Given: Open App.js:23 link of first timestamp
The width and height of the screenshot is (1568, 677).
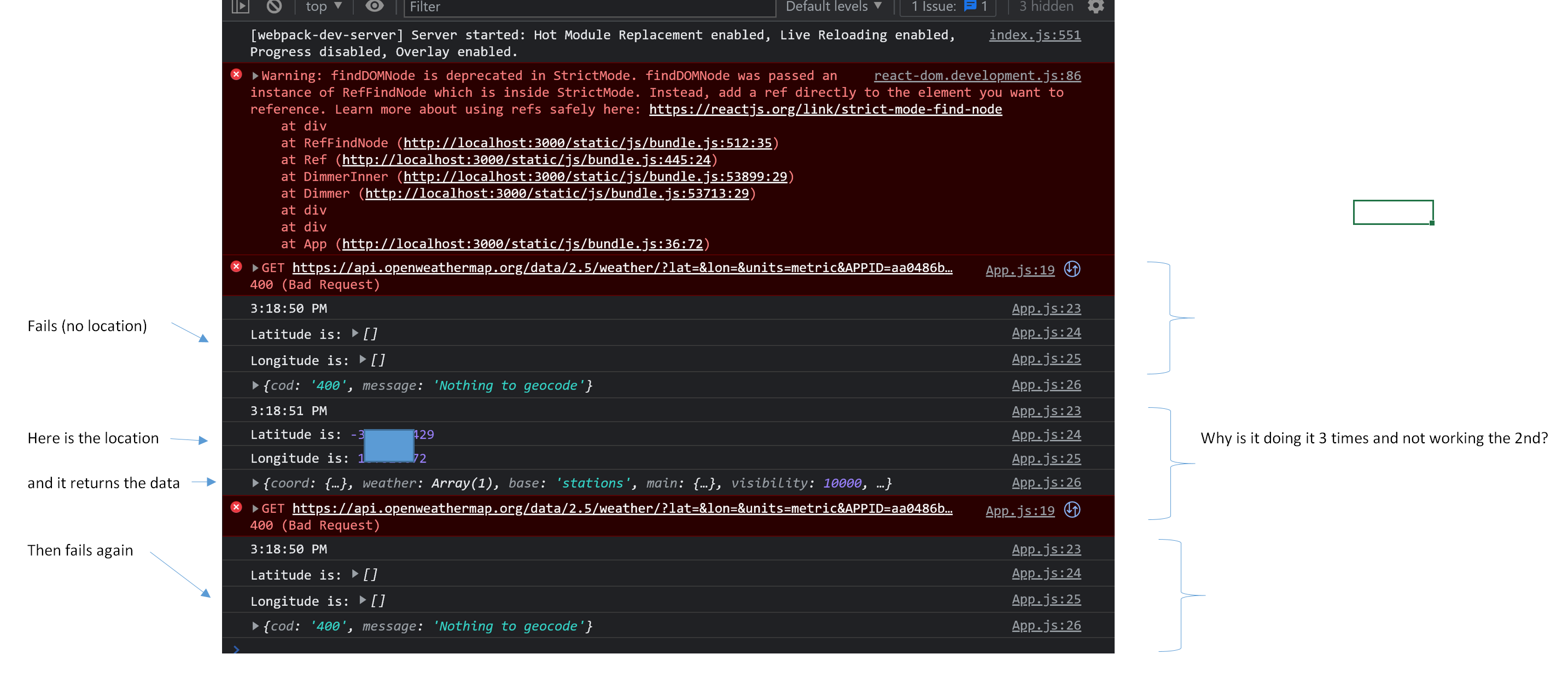Looking at the screenshot, I should tap(1046, 309).
